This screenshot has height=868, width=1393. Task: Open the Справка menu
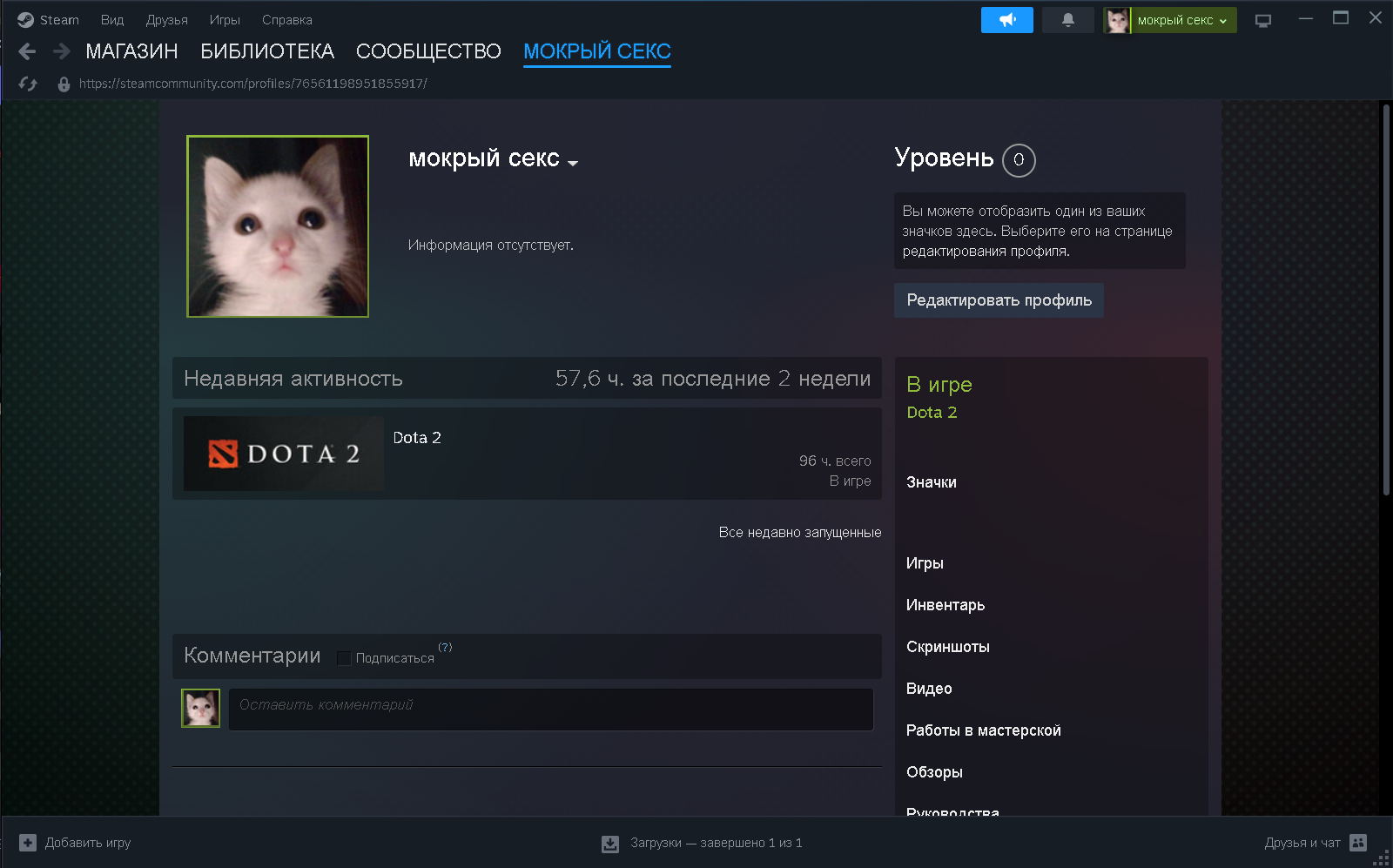pos(287,20)
